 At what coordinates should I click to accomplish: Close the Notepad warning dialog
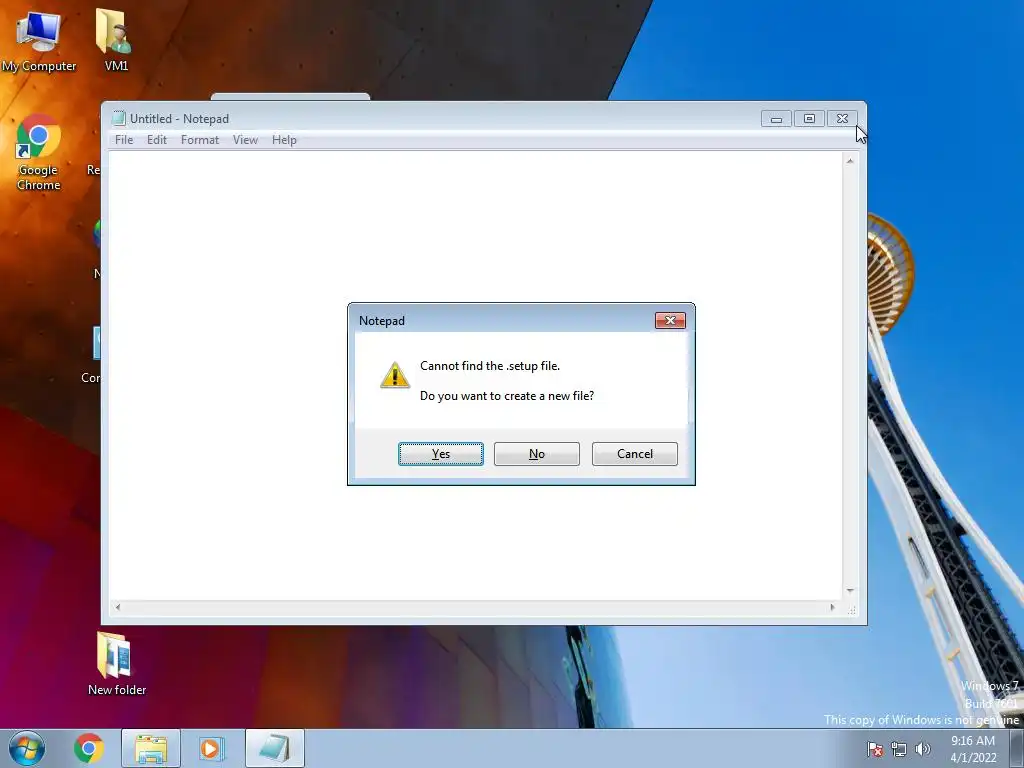tap(670, 321)
